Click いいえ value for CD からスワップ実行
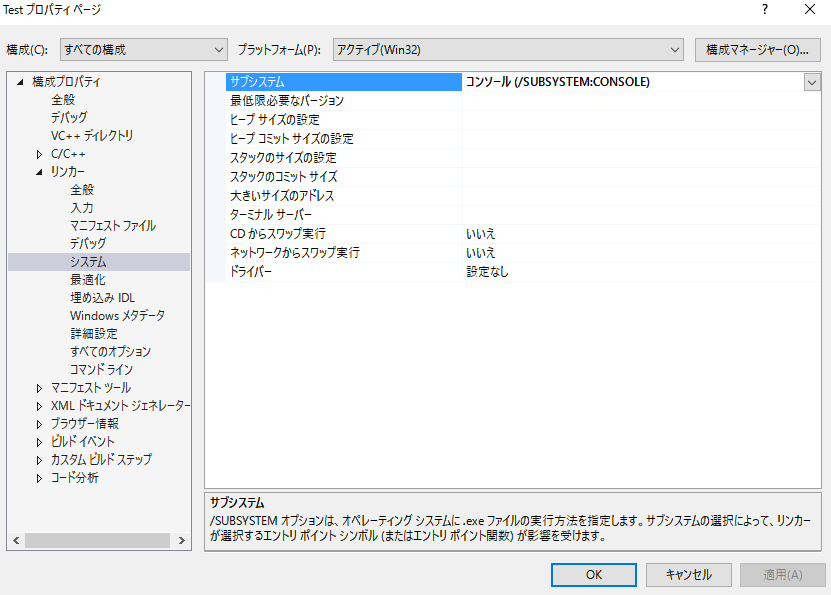Viewport: 831px width, 595px height. 481,234
